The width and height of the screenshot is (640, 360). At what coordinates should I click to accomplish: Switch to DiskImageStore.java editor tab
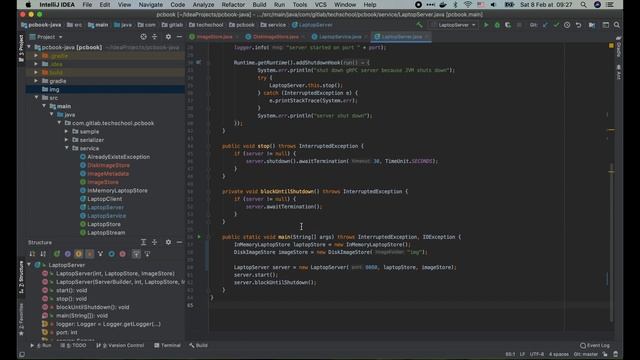276,37
